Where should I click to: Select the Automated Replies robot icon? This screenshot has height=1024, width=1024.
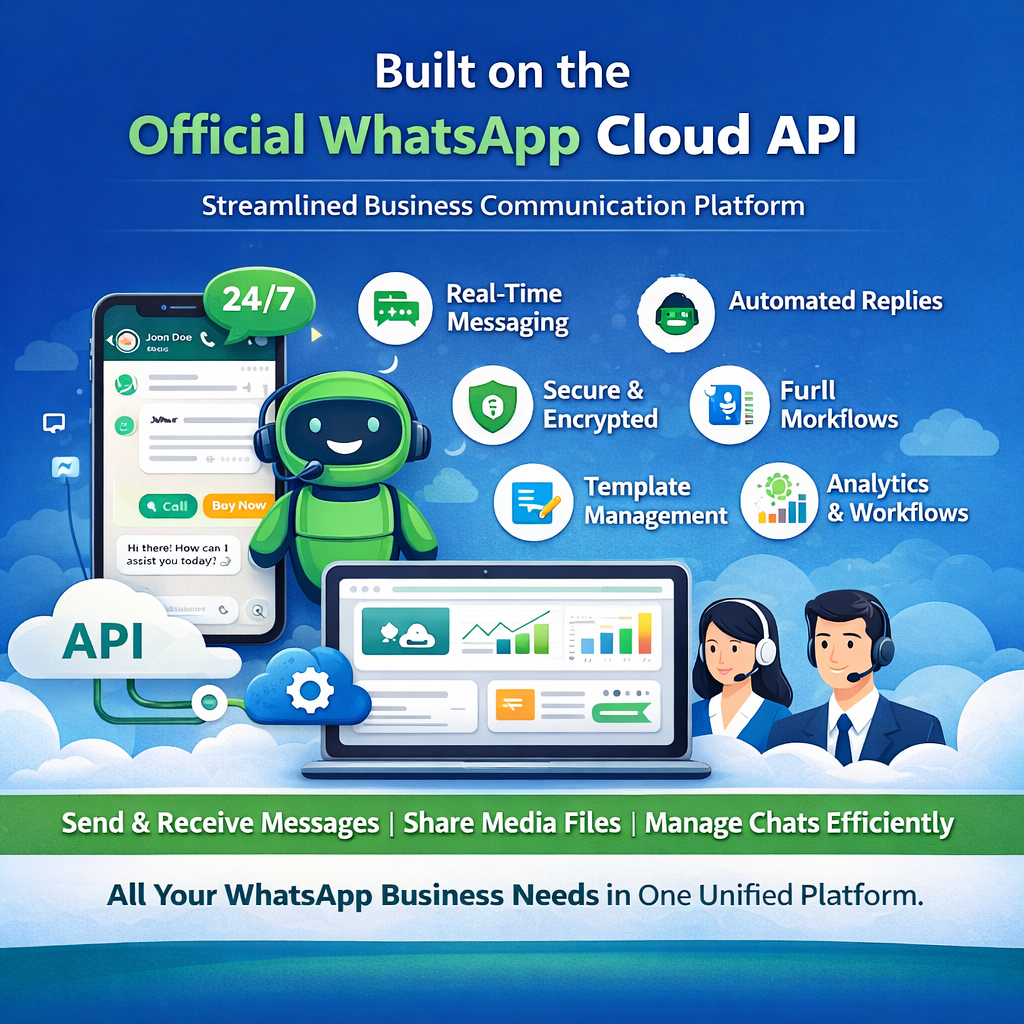pyautogui.click(x=676, y=314)
